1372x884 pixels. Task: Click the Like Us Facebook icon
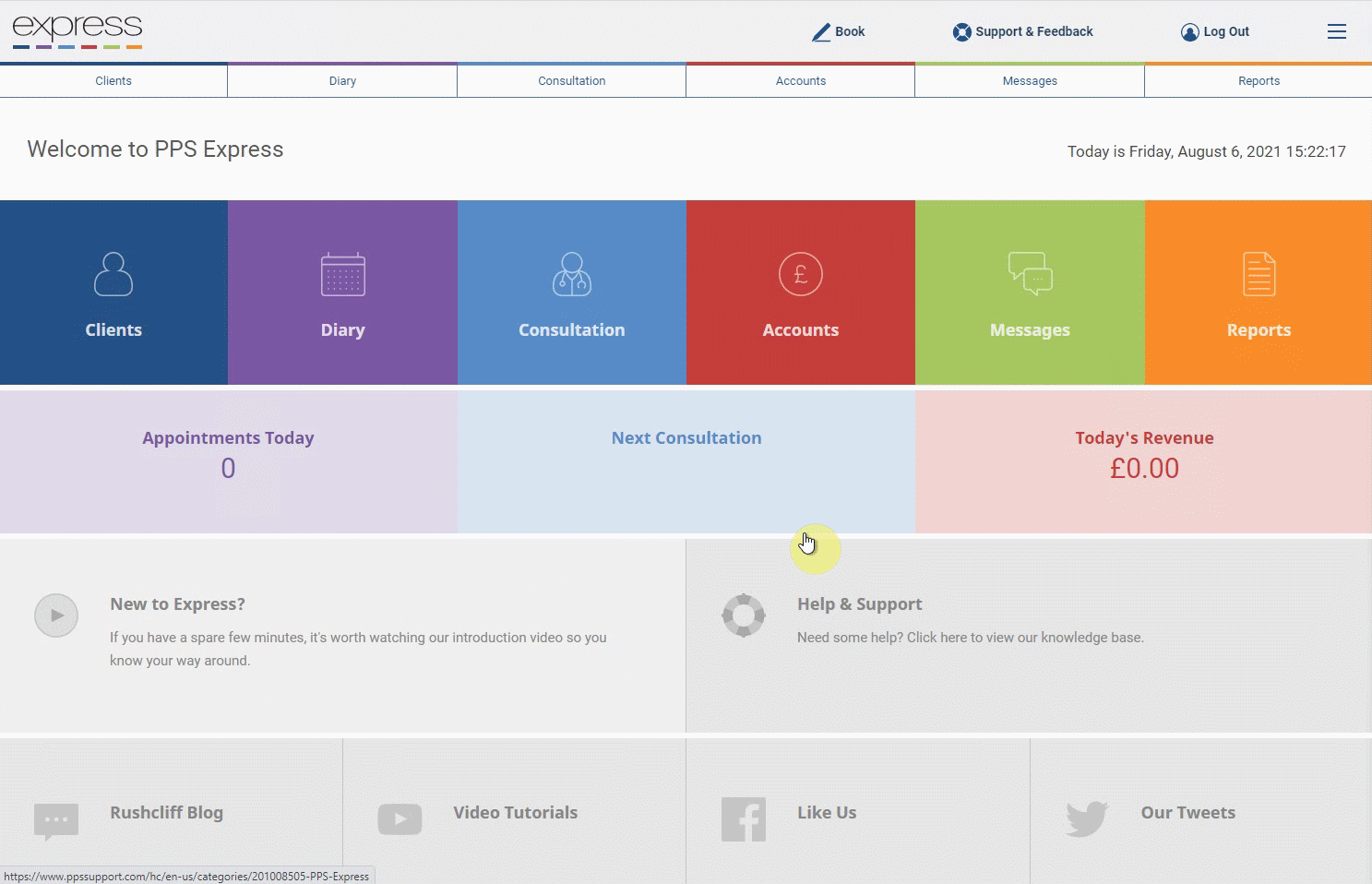744,819
